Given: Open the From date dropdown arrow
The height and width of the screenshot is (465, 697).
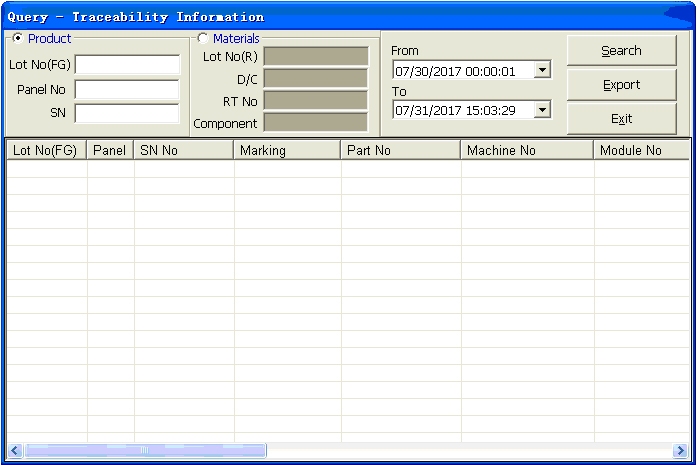Looking at the screenshot, I should tap(542, 70).
